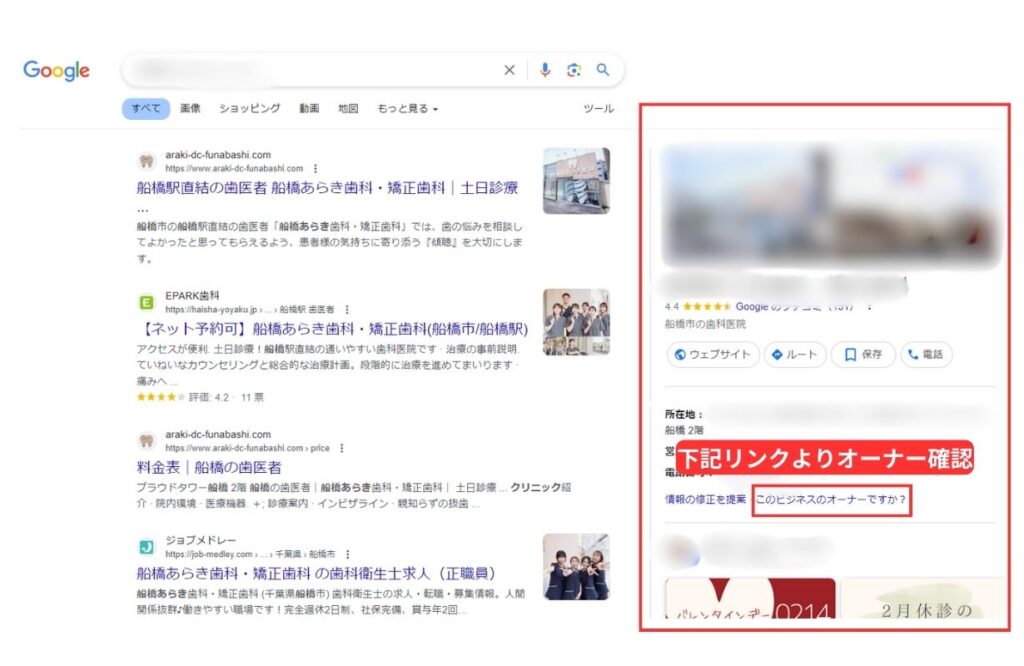
Task: Select the 動画 search tab
Action: (x=308, y=108)
